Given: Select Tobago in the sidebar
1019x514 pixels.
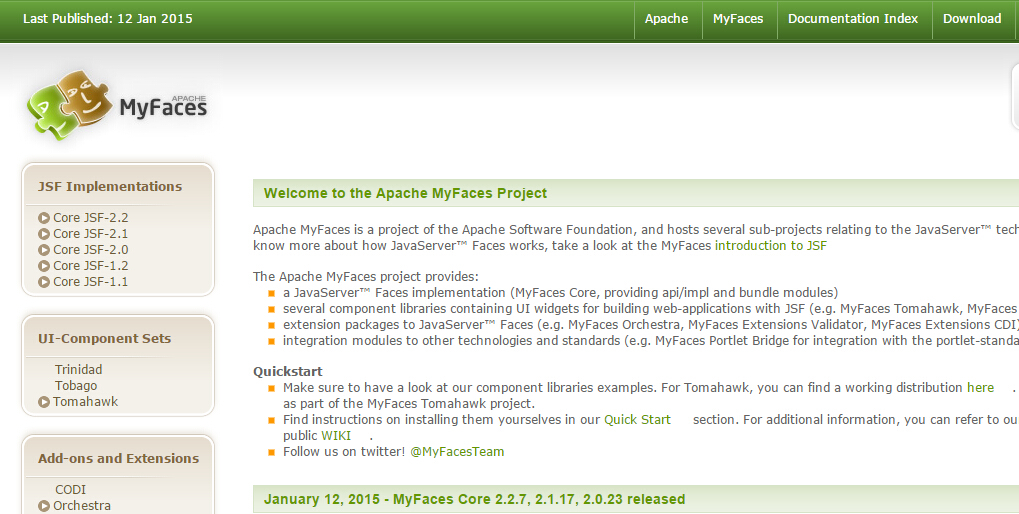Looking at the screenshot, I should pyautogui.click(x=76, y=386).
